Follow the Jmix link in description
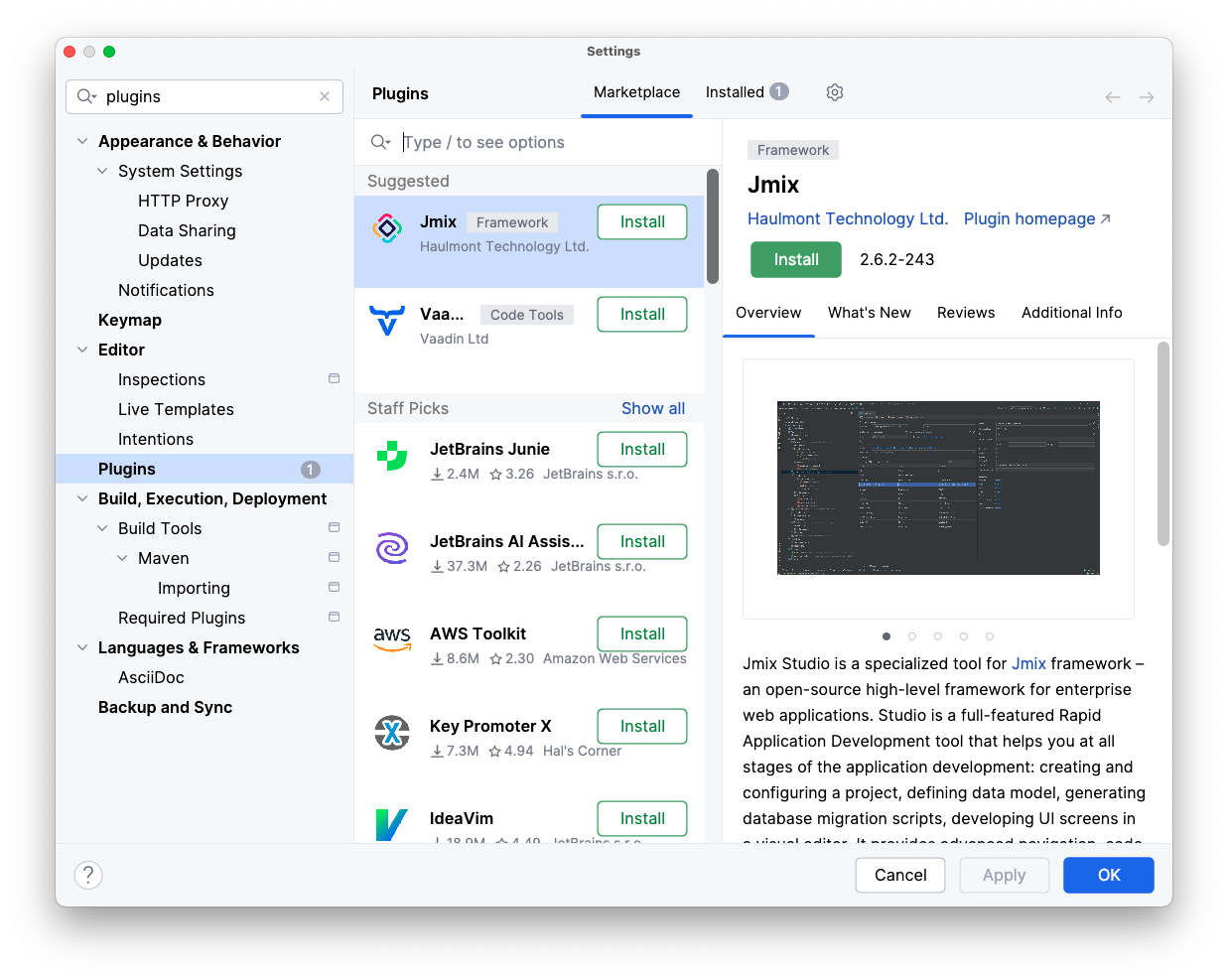Viewport: 1228px width, 980px height. tap(1028, 664)
